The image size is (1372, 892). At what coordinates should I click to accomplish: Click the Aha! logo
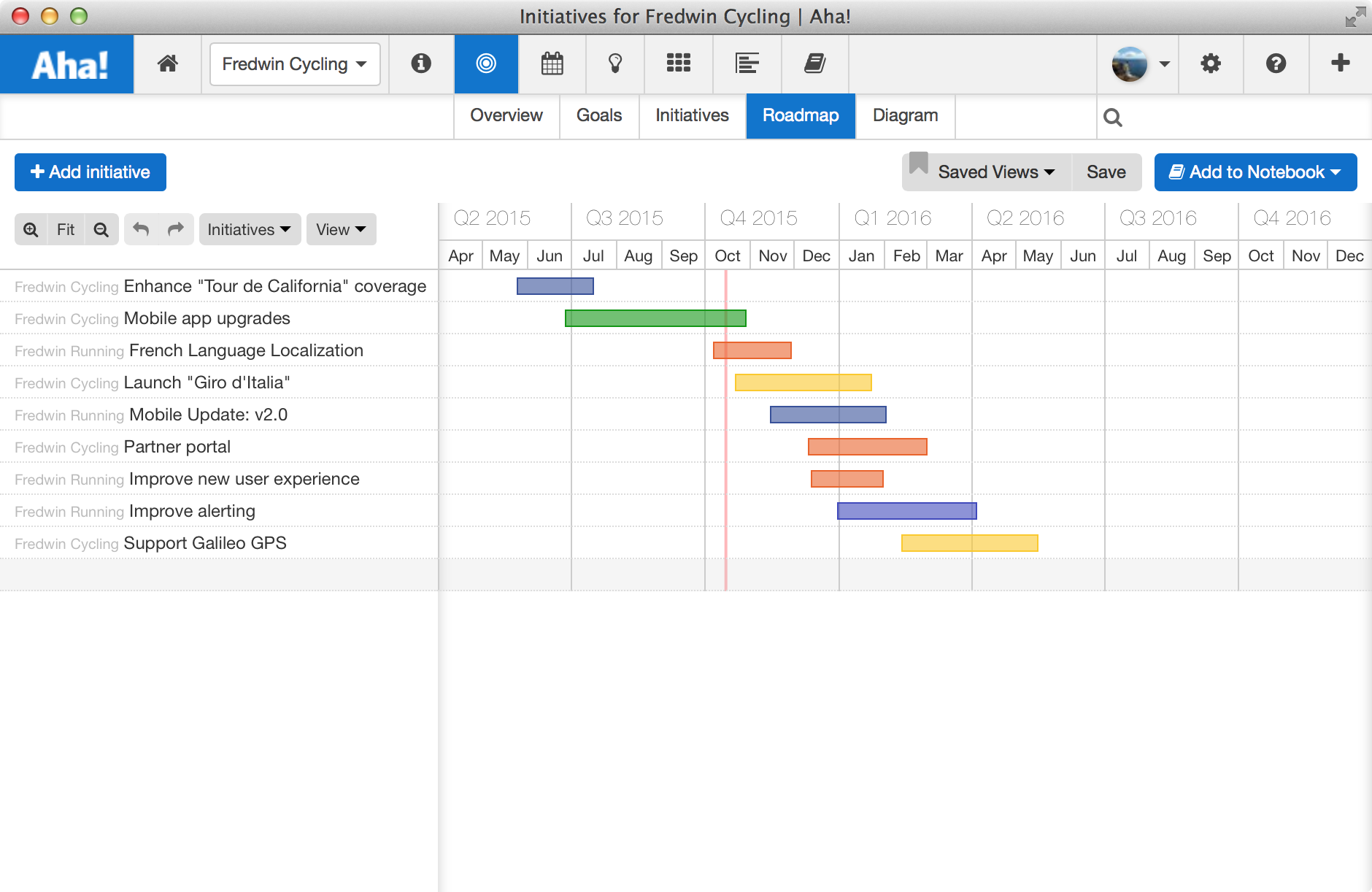pos(67,64)
